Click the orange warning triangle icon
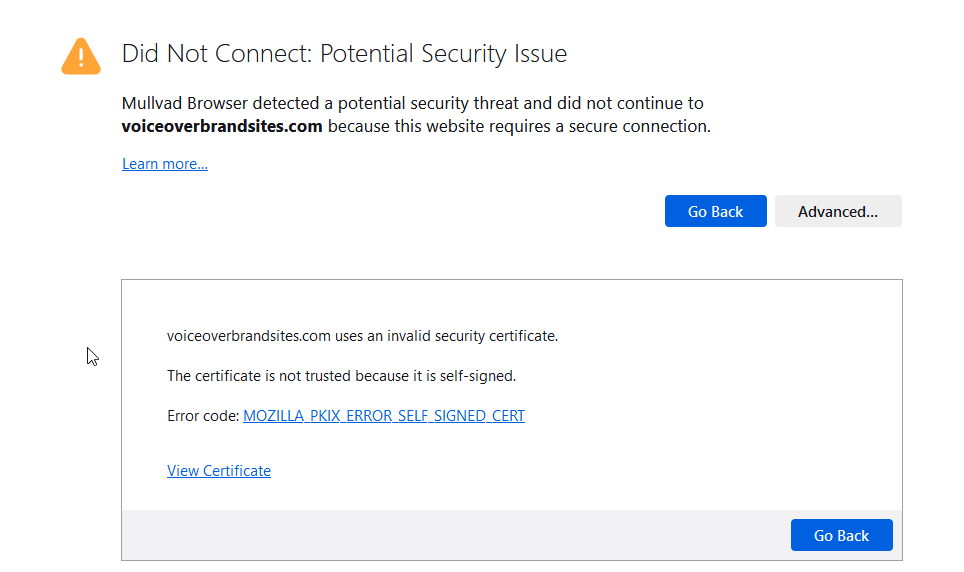Image resolution: width=964 pixels, height=572 pixels. click(x=81, y=56)
